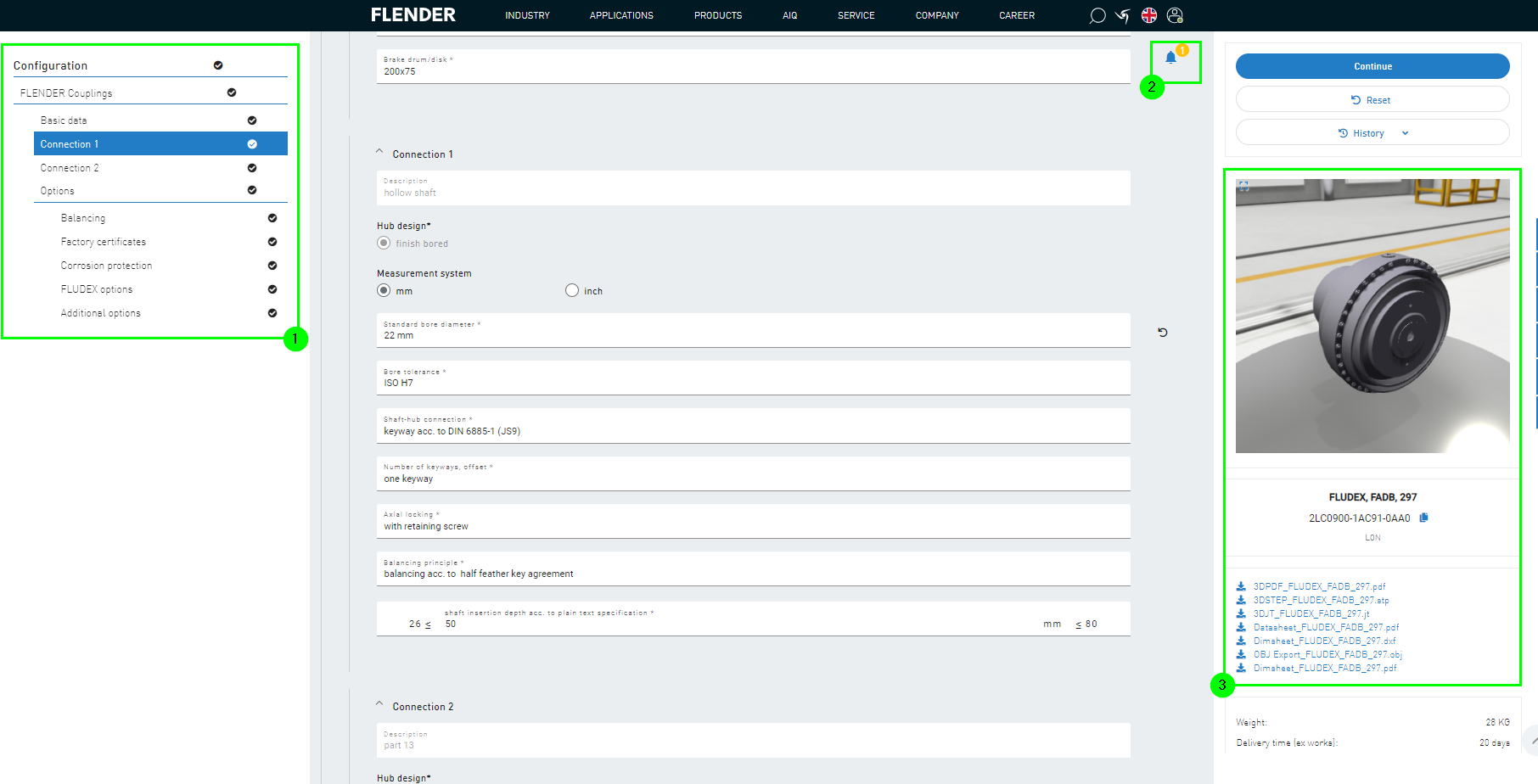The image size is (1538, 784).
Task: Open the INDUSTRY menu
Action: (x=527, y=15)
